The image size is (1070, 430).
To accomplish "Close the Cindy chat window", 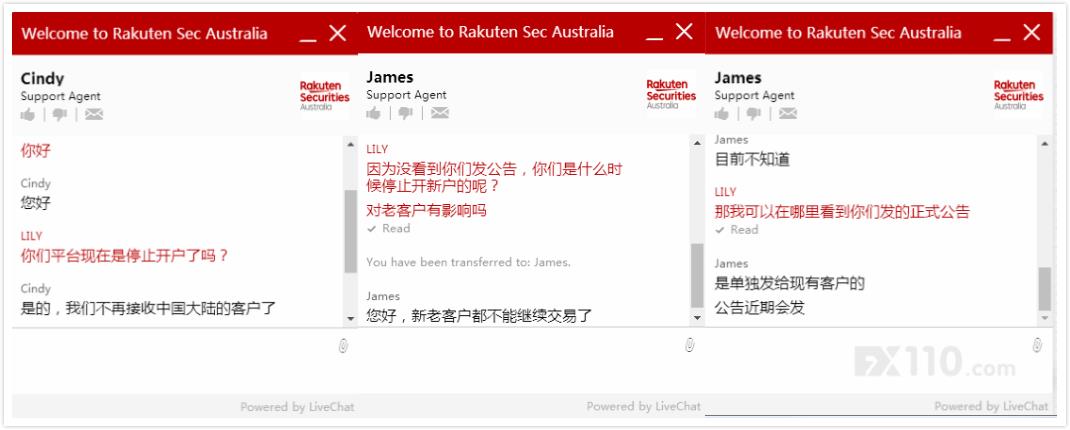I will pyautogui.click(x=338, y=33).
